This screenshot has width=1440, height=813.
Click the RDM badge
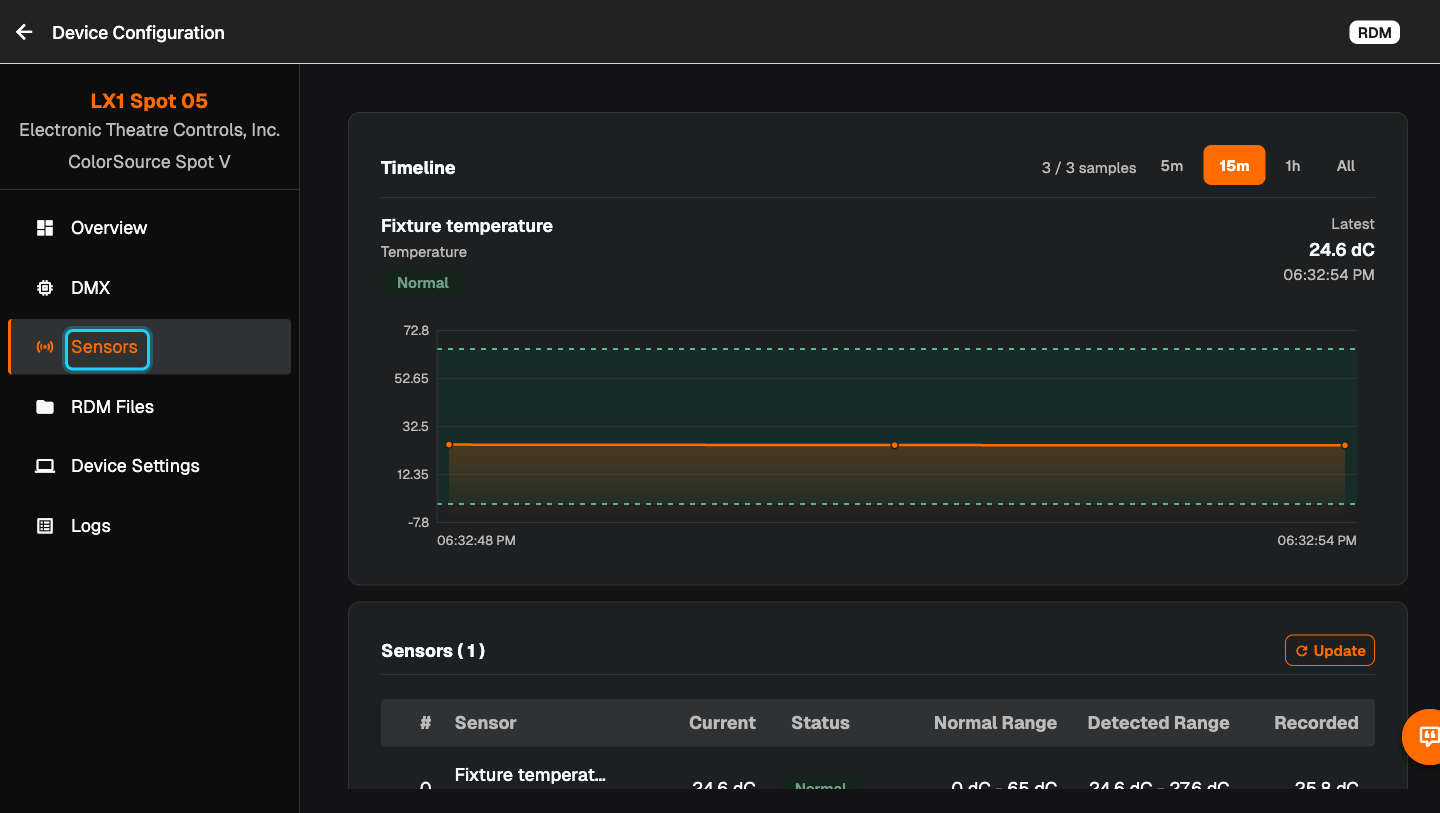1375,33
